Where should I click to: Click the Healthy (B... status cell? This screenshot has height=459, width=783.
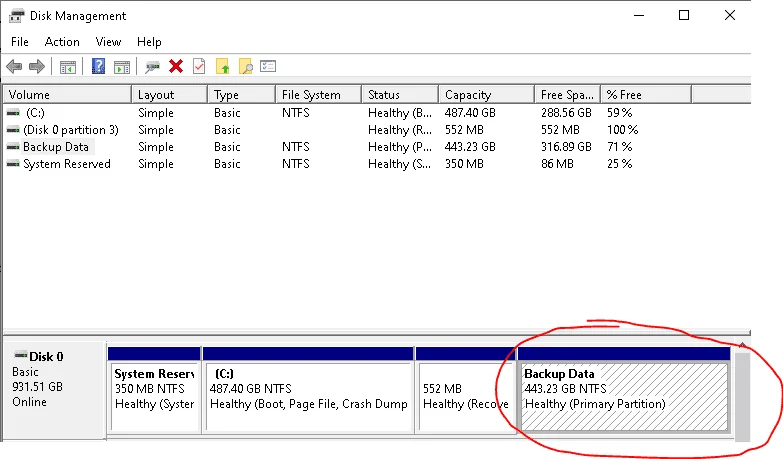point(399,113)
